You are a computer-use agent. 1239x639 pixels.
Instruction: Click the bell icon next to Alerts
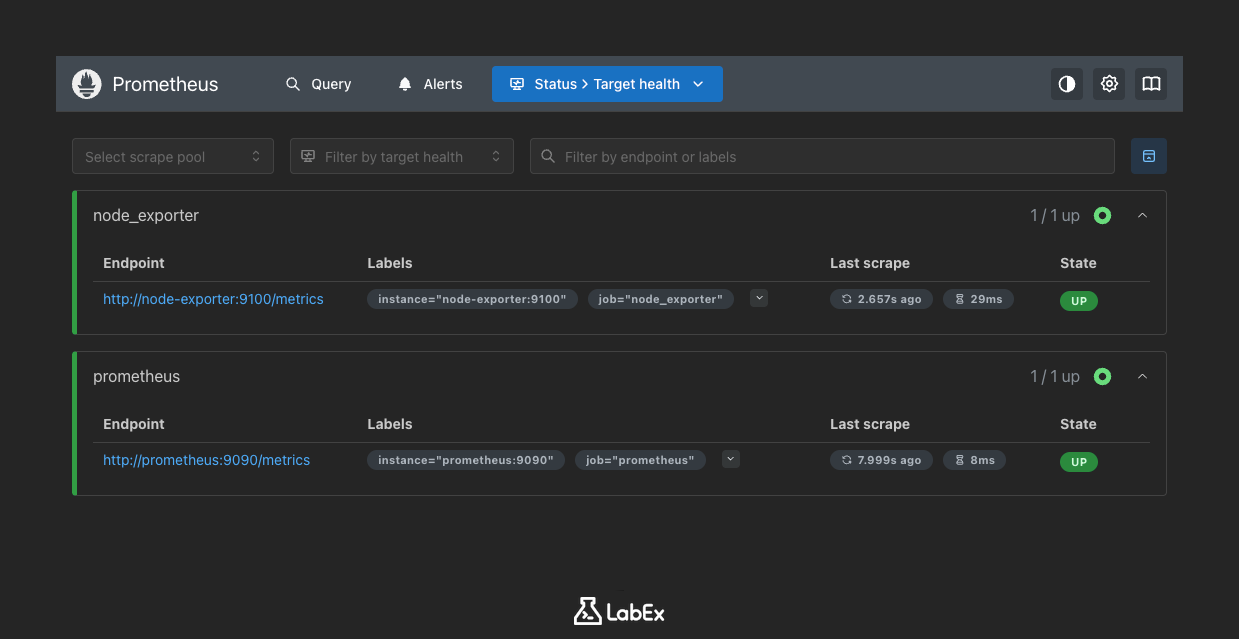(404, 84)
